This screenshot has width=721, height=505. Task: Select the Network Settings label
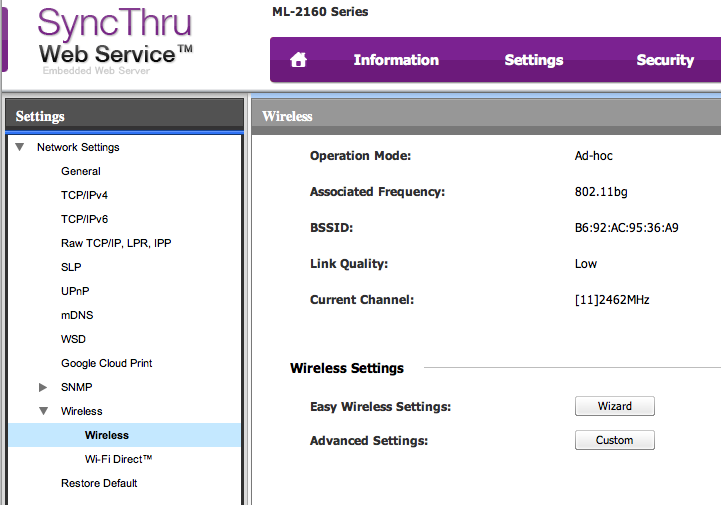click(x=78, y=147)
